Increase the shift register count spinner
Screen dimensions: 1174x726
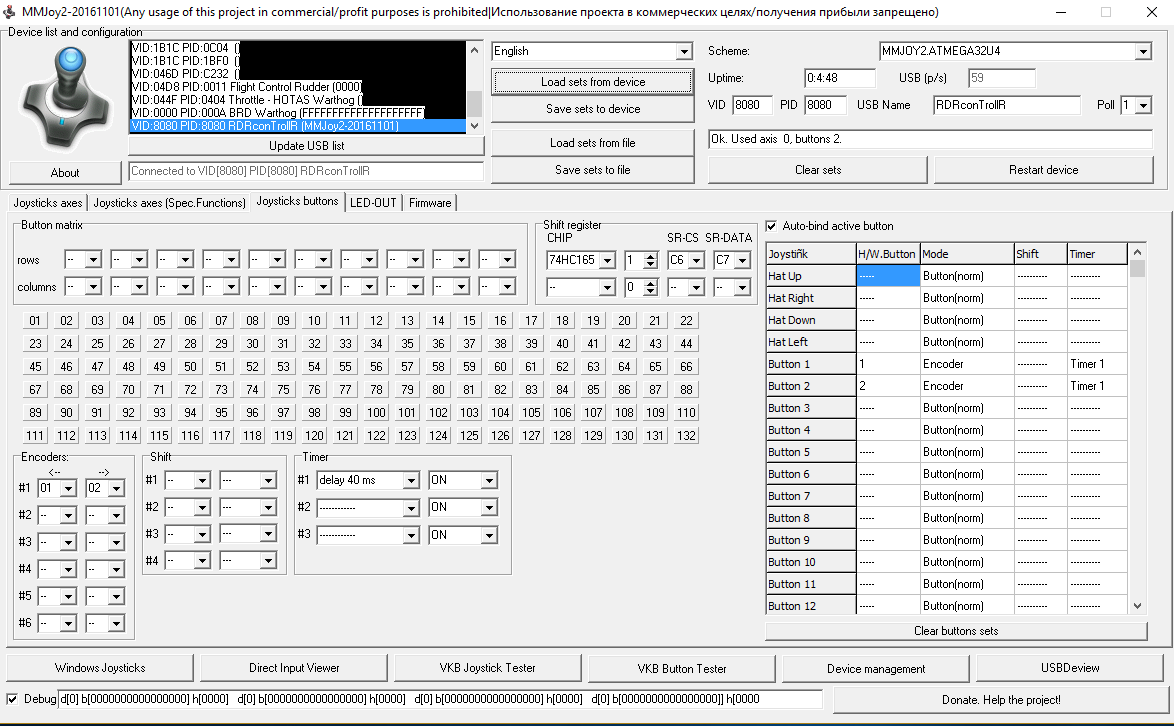pos(651,256)
